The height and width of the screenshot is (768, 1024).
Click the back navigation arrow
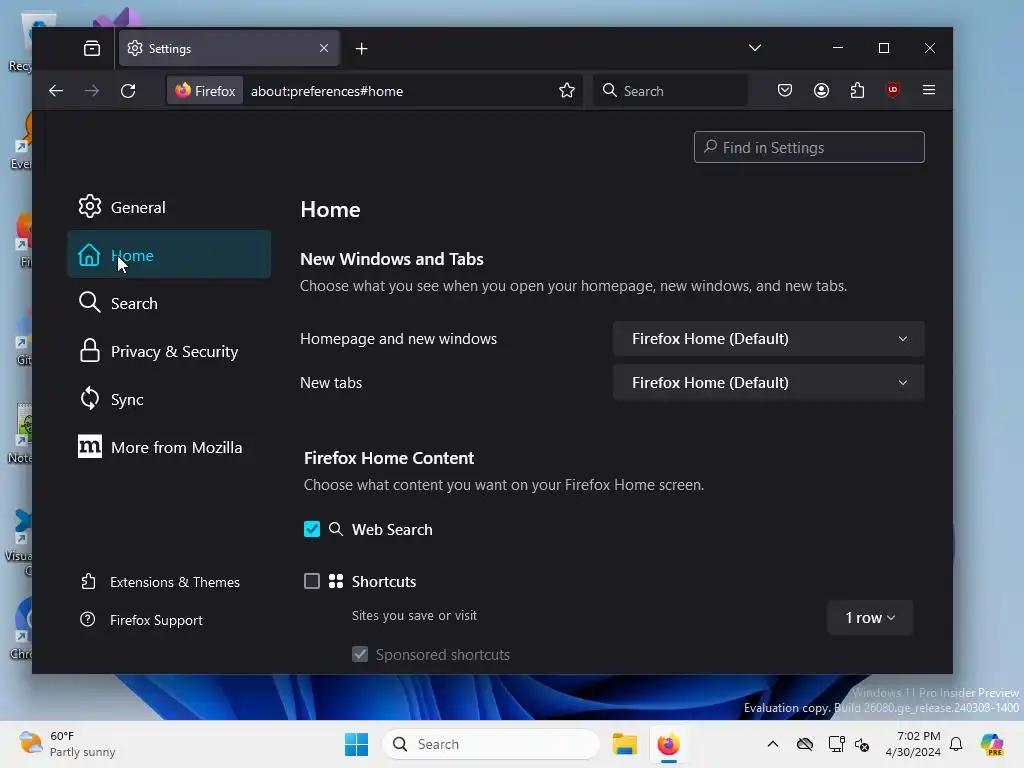pyautogui.click(x=56, y=91)
